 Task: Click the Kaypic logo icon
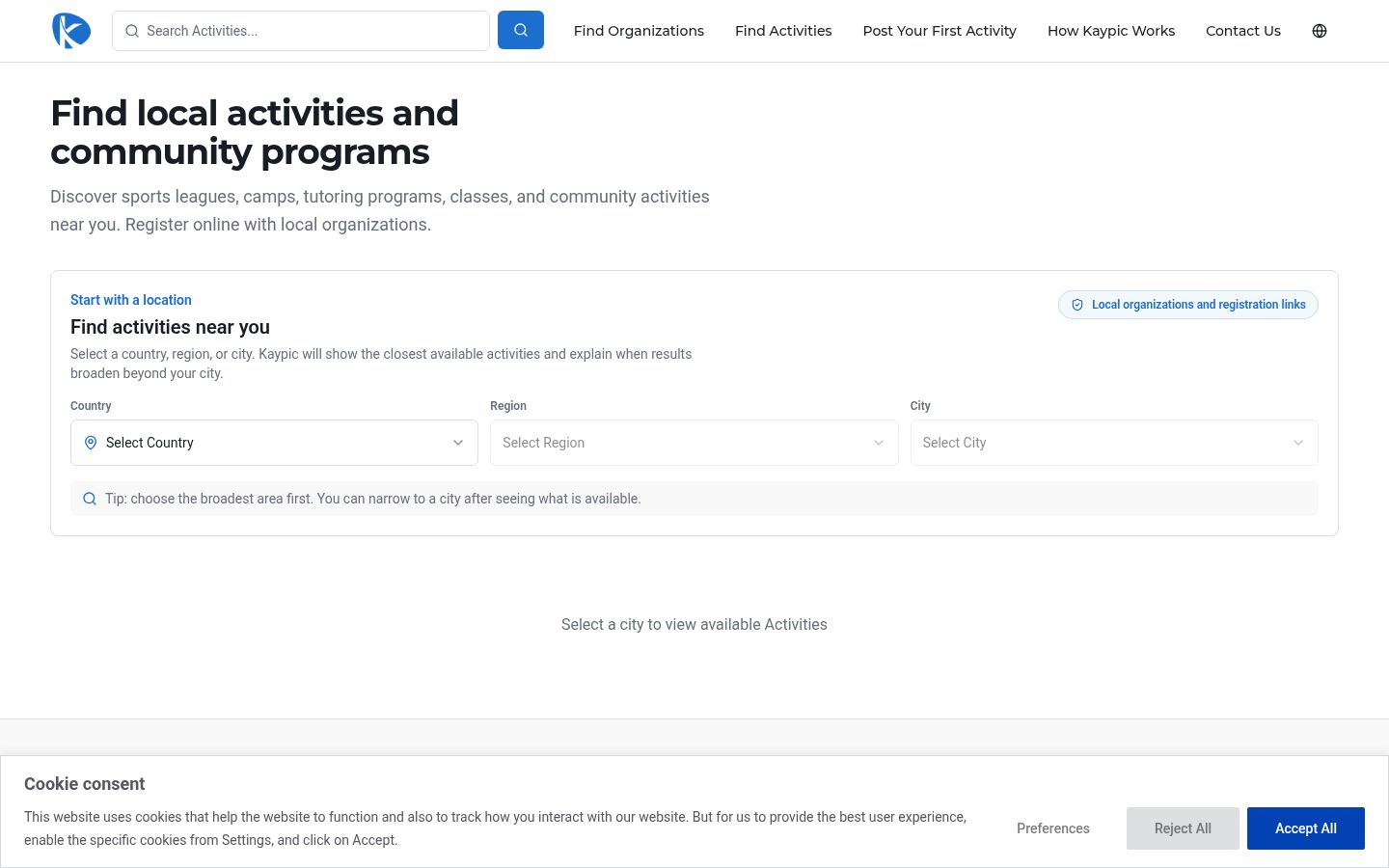click(71, 31)
